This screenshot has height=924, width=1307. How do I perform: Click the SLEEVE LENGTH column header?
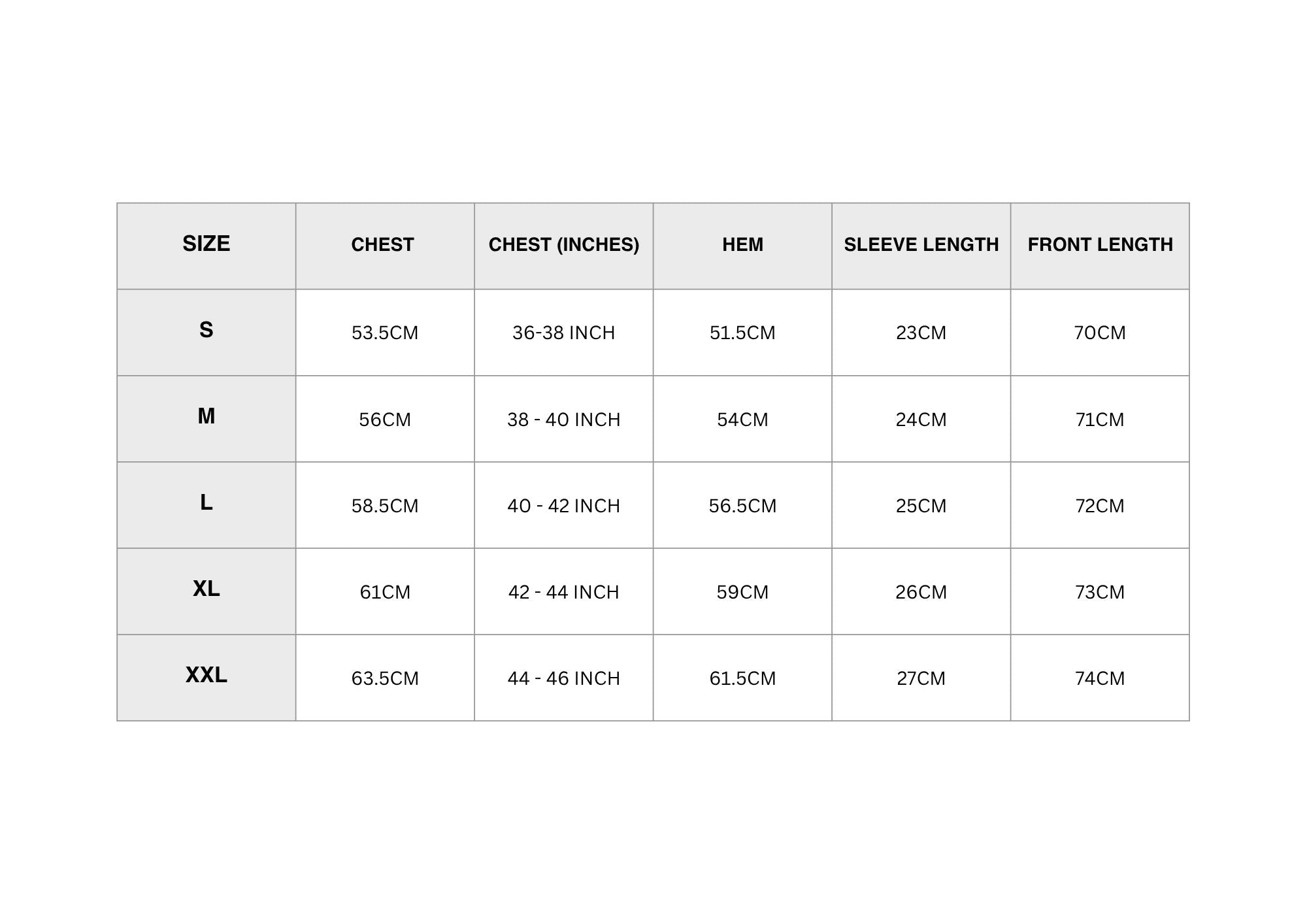pyautogui.click(x=921, y=244)
